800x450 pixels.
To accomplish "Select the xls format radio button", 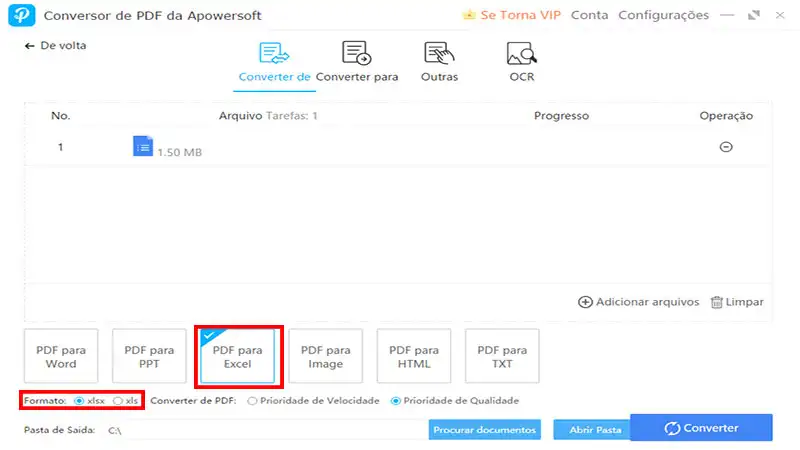I will (x=118, y=401).
